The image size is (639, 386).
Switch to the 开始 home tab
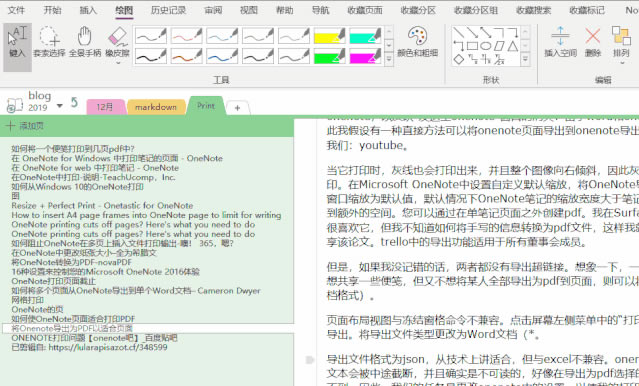[53, 10]
